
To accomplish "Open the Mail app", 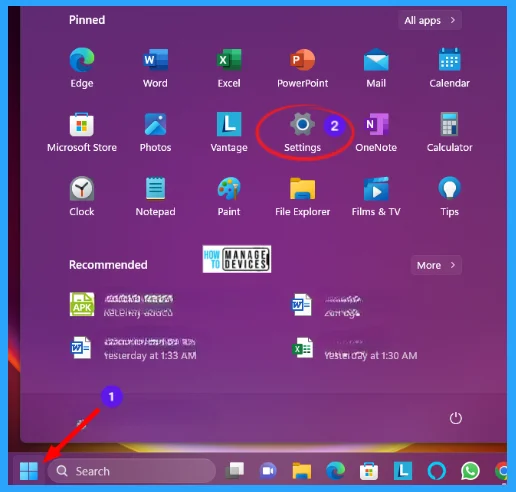I will pos(376,67).
